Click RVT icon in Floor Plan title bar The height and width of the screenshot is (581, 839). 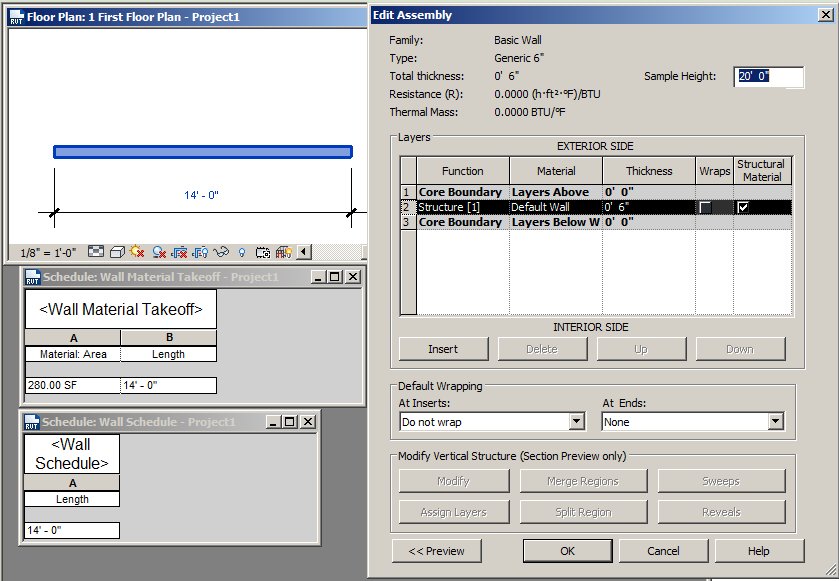[16, 17]
